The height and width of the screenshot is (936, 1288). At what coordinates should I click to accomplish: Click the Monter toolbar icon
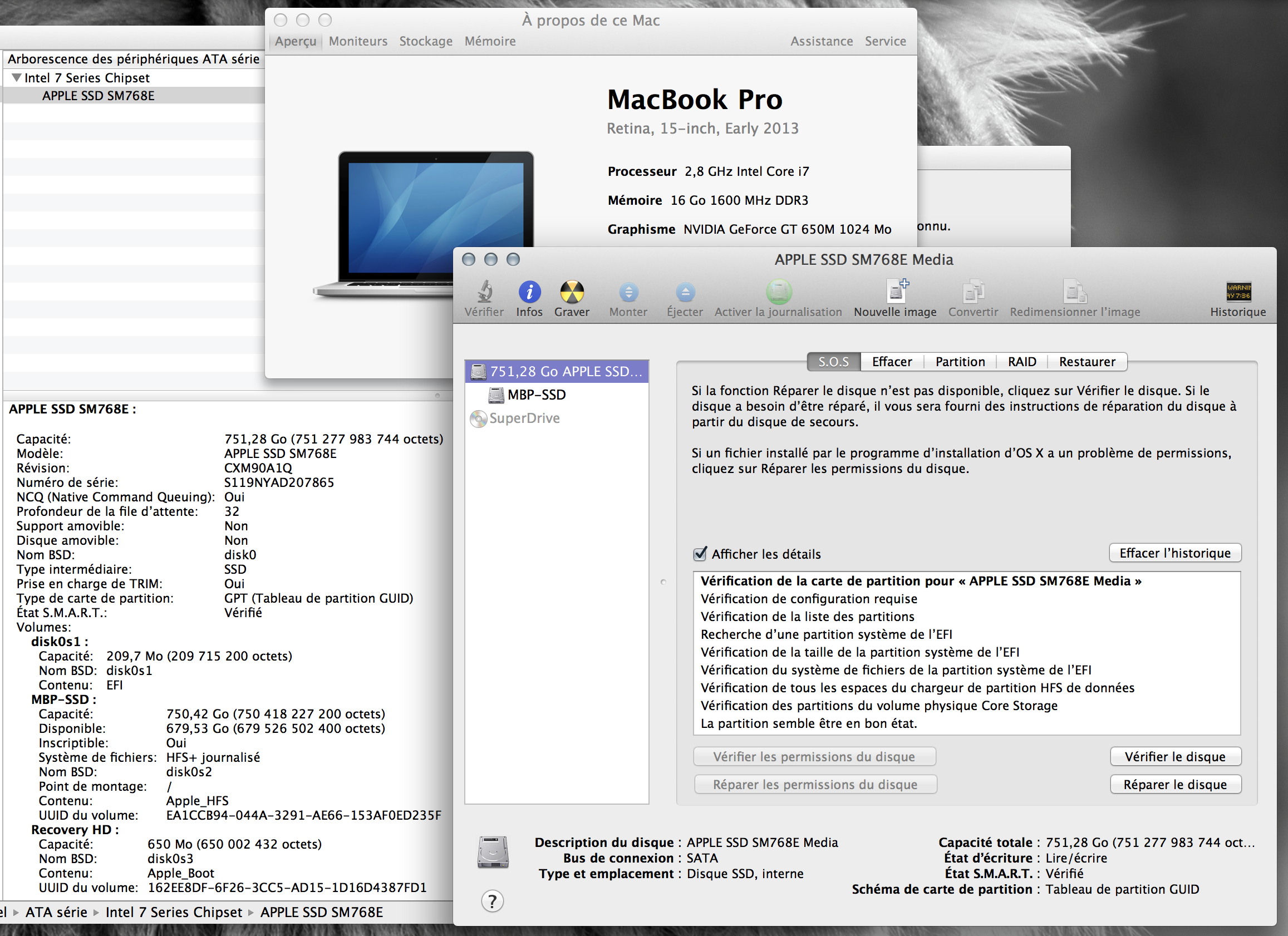click(628, 292)
